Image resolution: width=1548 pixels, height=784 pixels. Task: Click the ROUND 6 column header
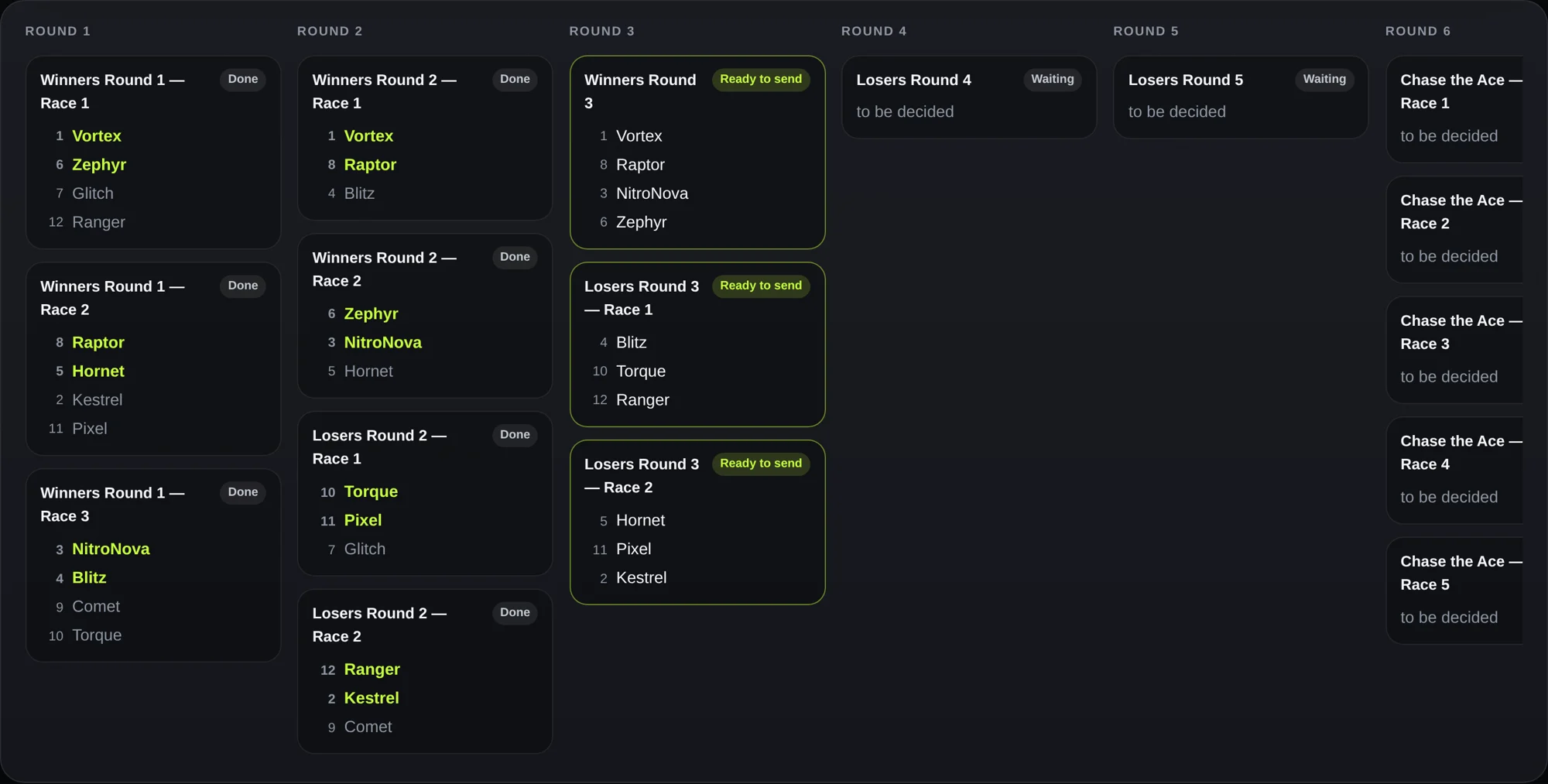[x=1418, y=31]
